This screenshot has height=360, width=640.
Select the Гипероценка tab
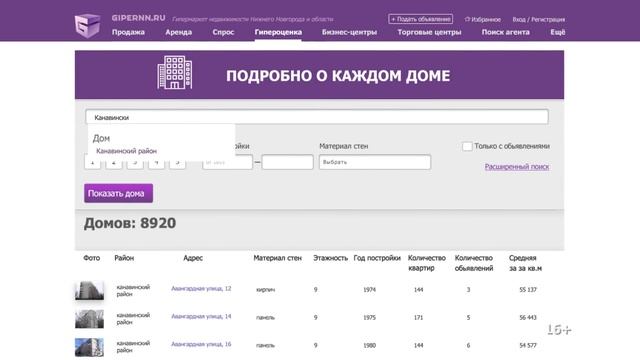coord(278,32)
